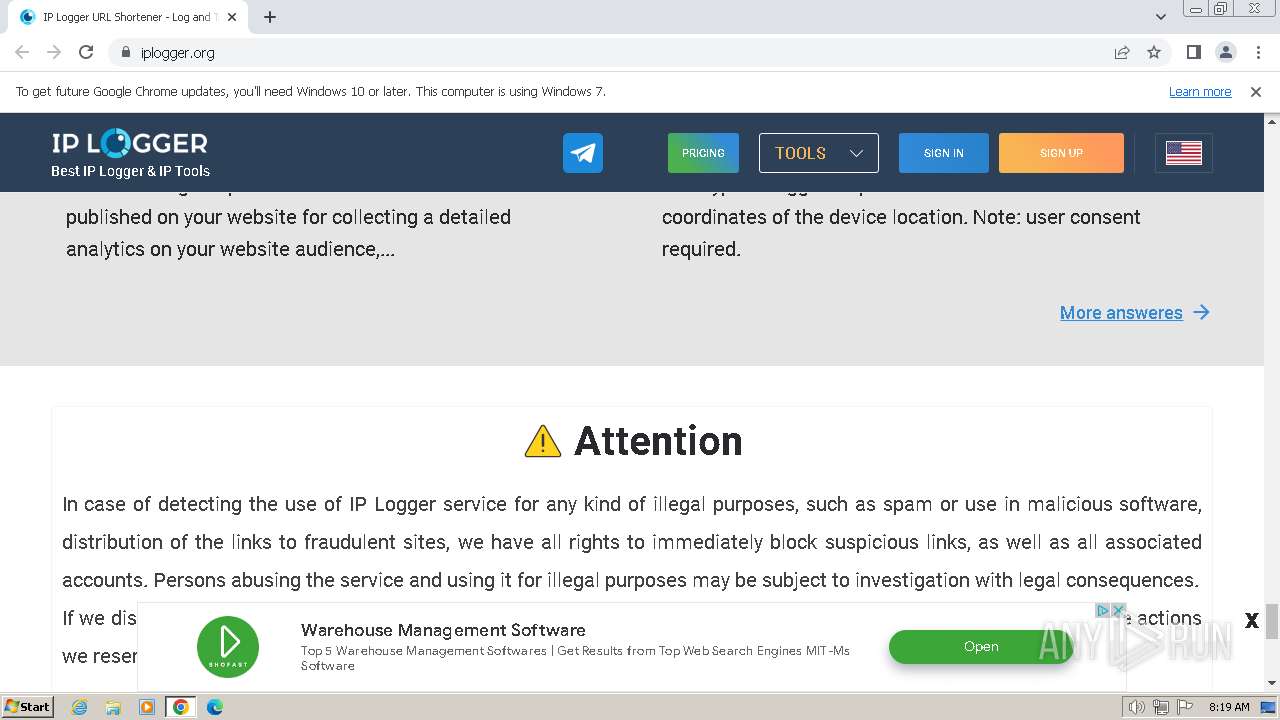Image resolution: width=1280 pixels, height=720 pixels.
Task: Open the AdChoices info icon
Action: tap(1104, 610)
